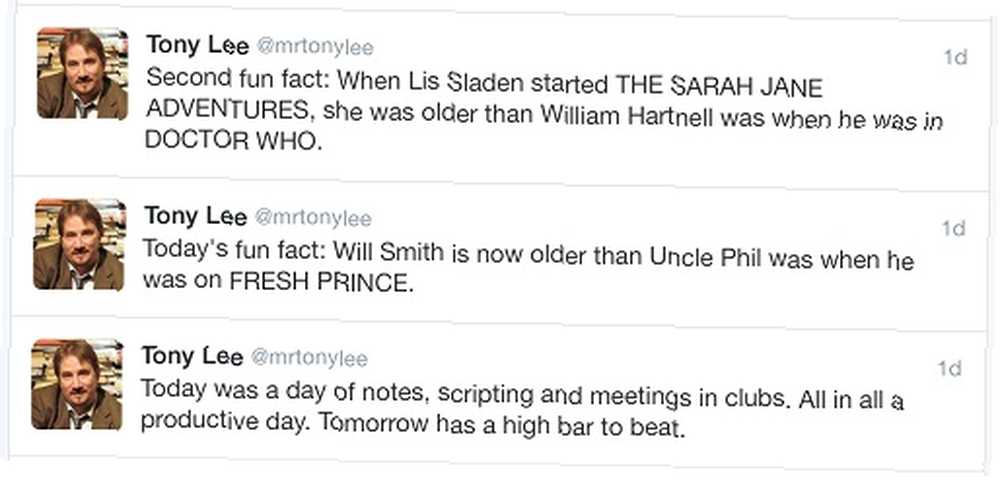Open the @mrtonylee handle on the Will Smith tweet

coord(313,219)
